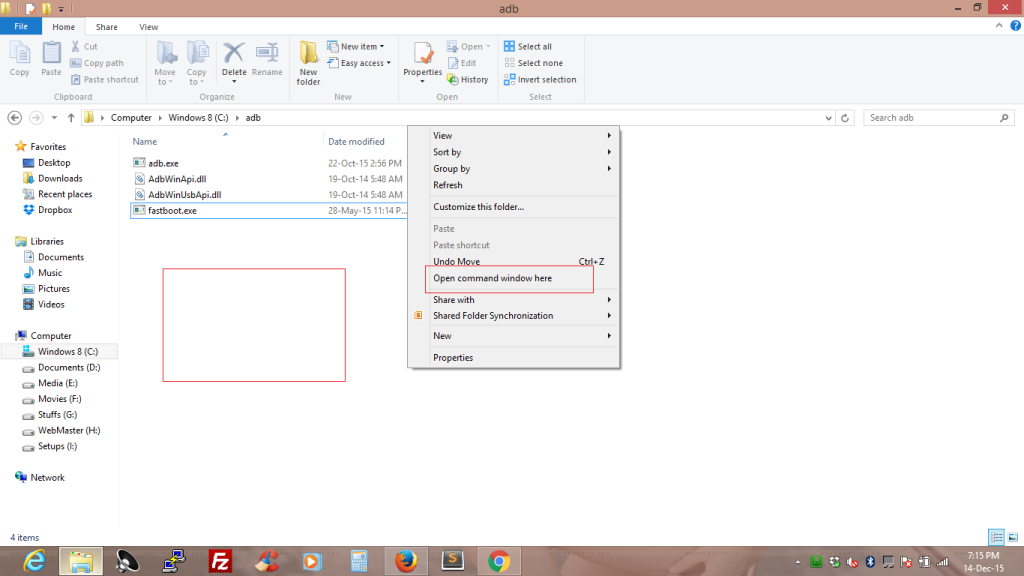Click the Search adb input field
Viewport: 1024px width, 576px height.
930,118
